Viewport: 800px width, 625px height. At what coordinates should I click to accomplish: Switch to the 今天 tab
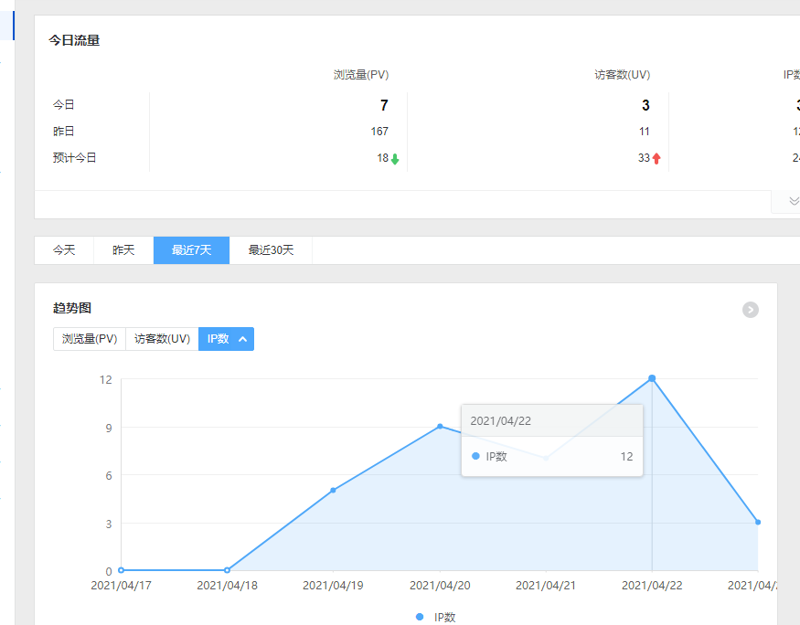[x=64, y=250]
